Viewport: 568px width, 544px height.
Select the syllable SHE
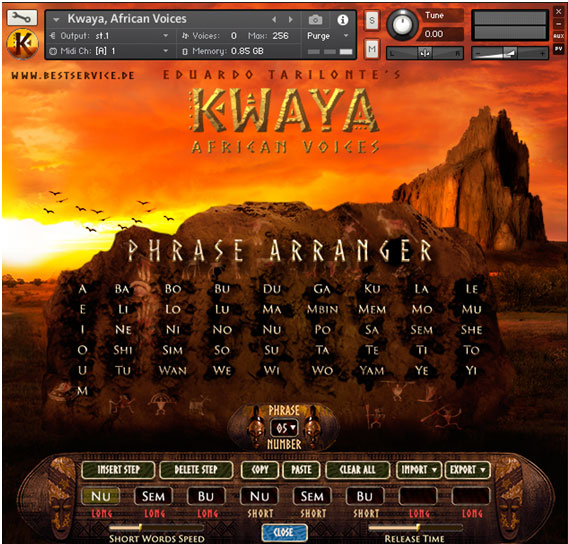pyautogui.click(x=471, y=330)
